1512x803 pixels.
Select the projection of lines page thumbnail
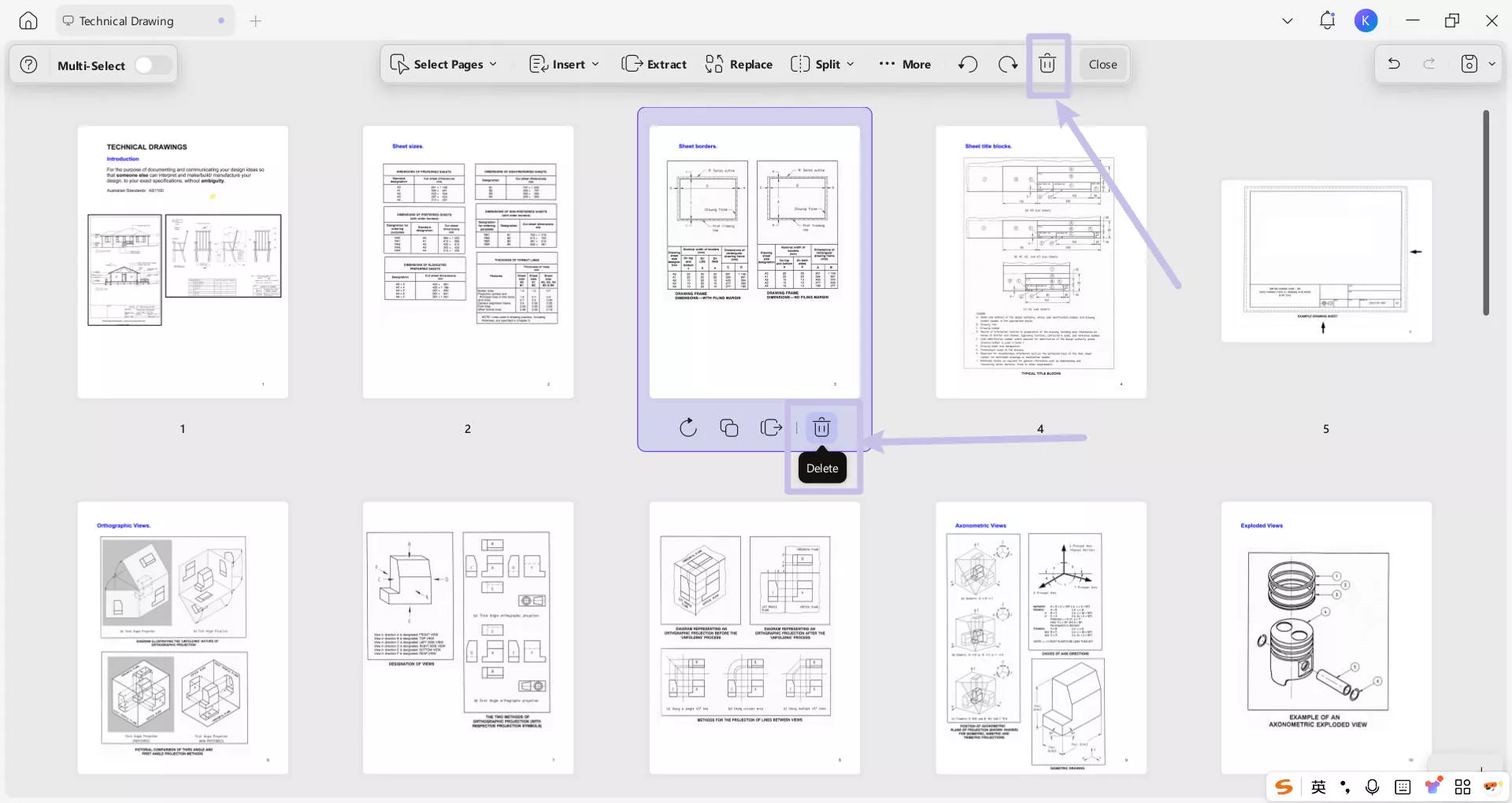[754, 638]
